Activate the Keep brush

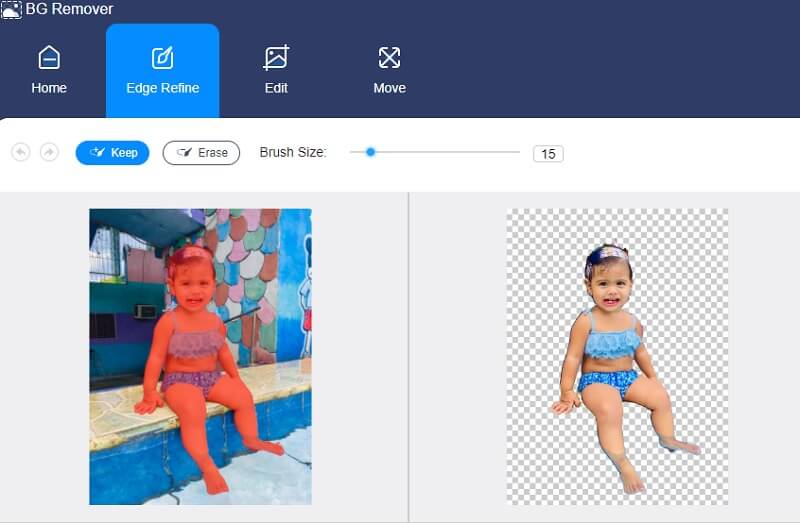112,153
